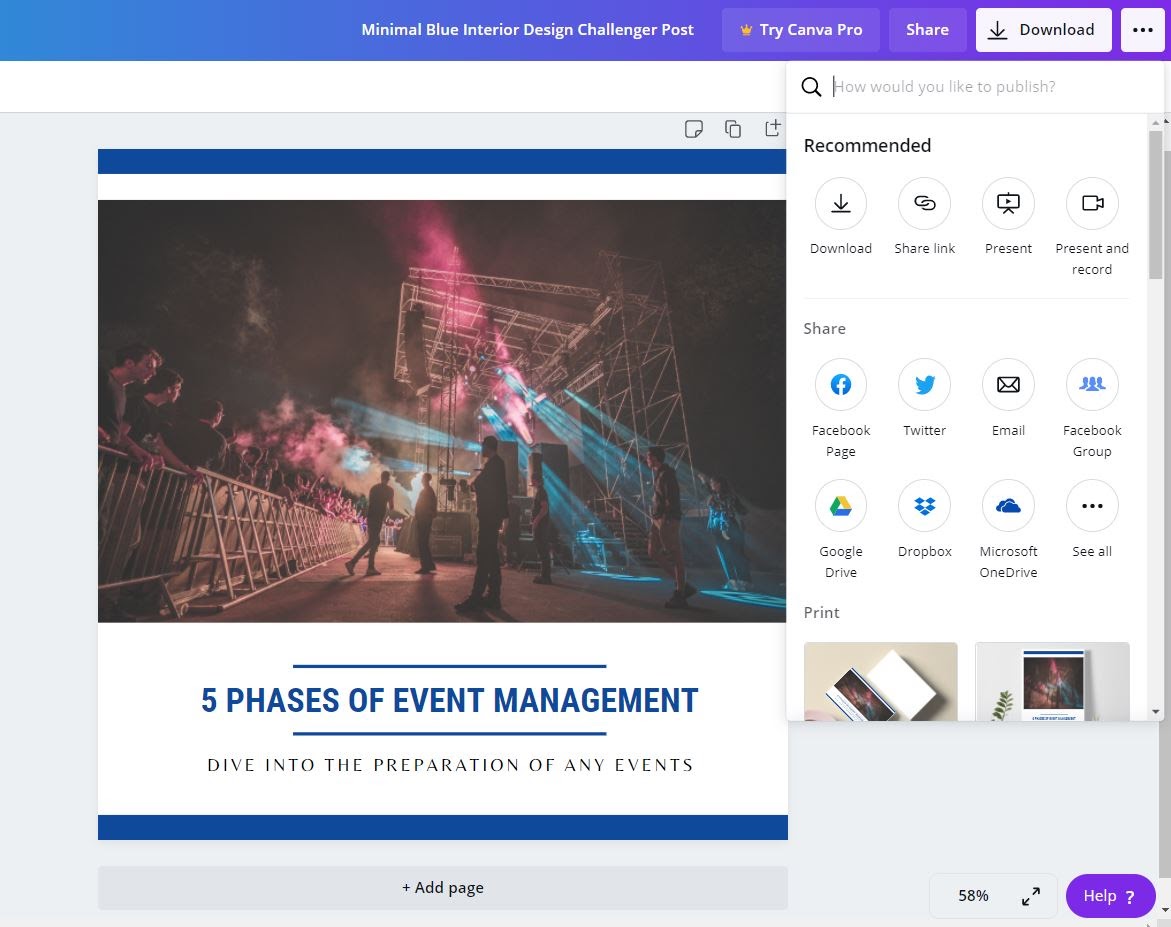Share the design to Twitter

click(x=924, y=385)
